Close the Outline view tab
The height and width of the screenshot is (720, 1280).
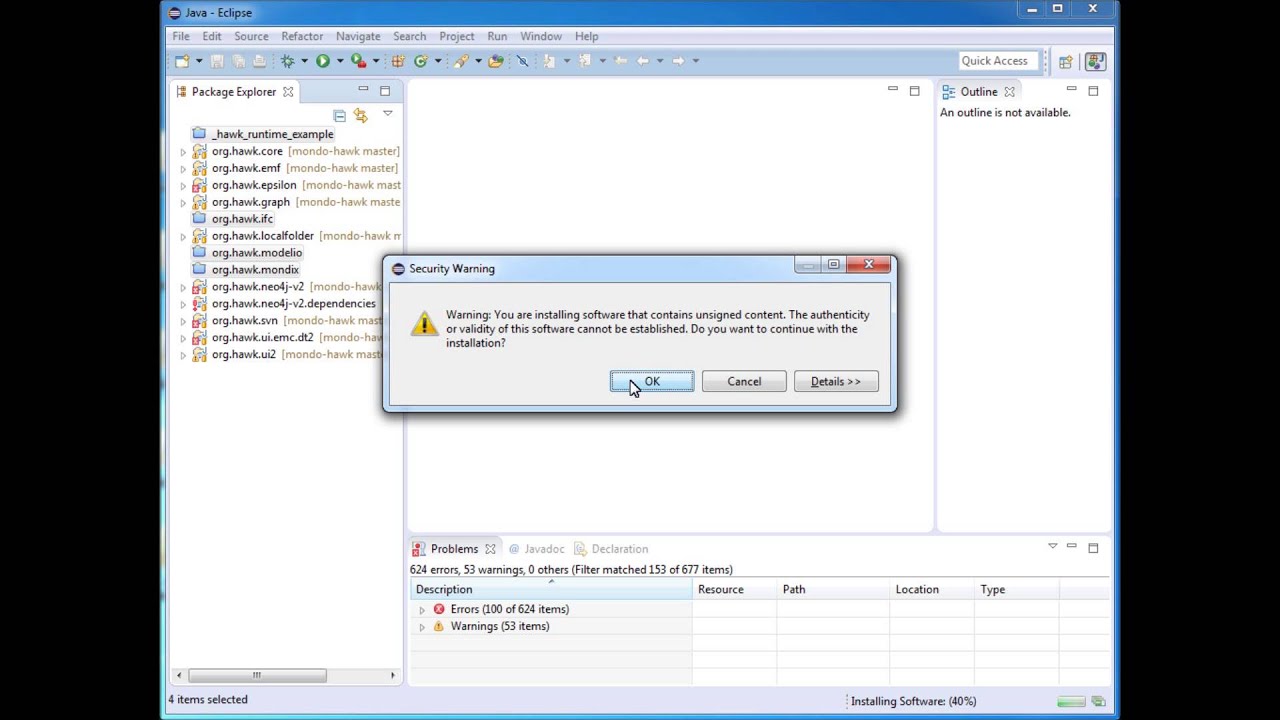[1010, 92]
